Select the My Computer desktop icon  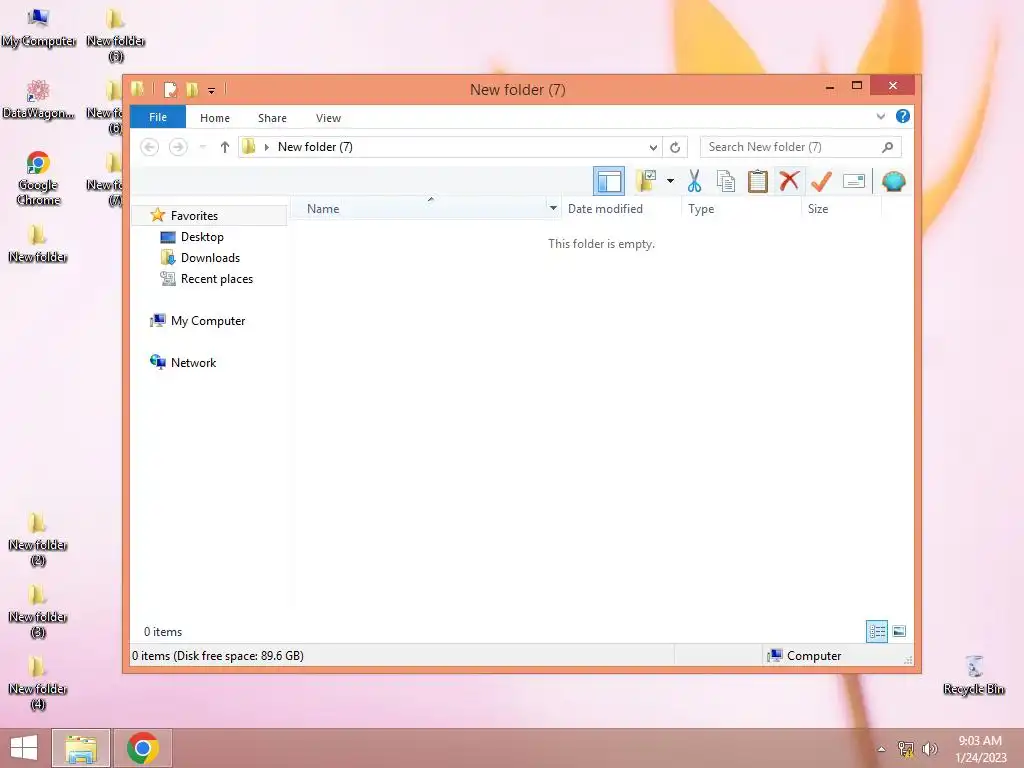39,27
